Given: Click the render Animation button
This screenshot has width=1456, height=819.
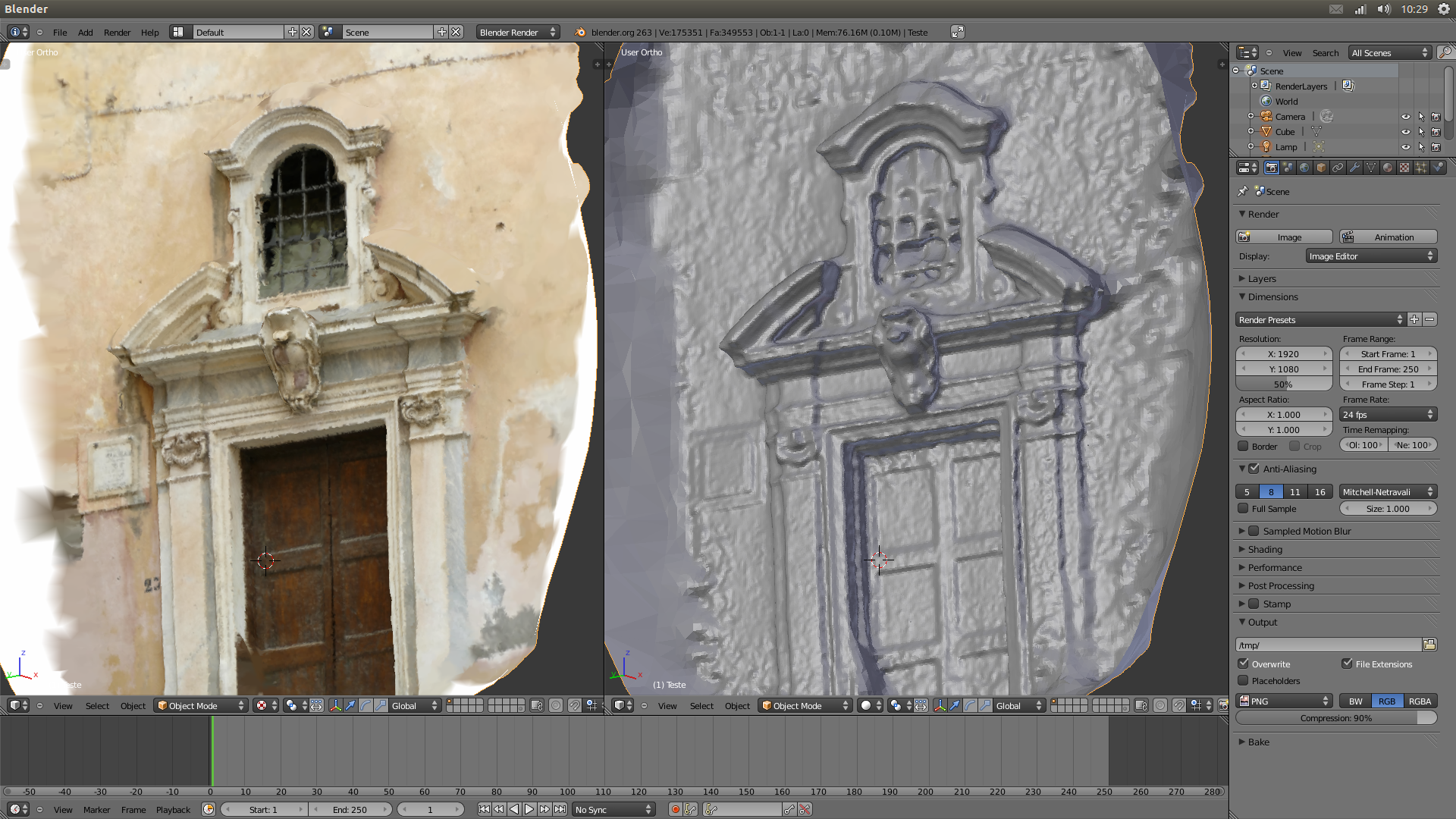Looking at the screenshot, I should pyautogui.click(x=1388, y=237).
